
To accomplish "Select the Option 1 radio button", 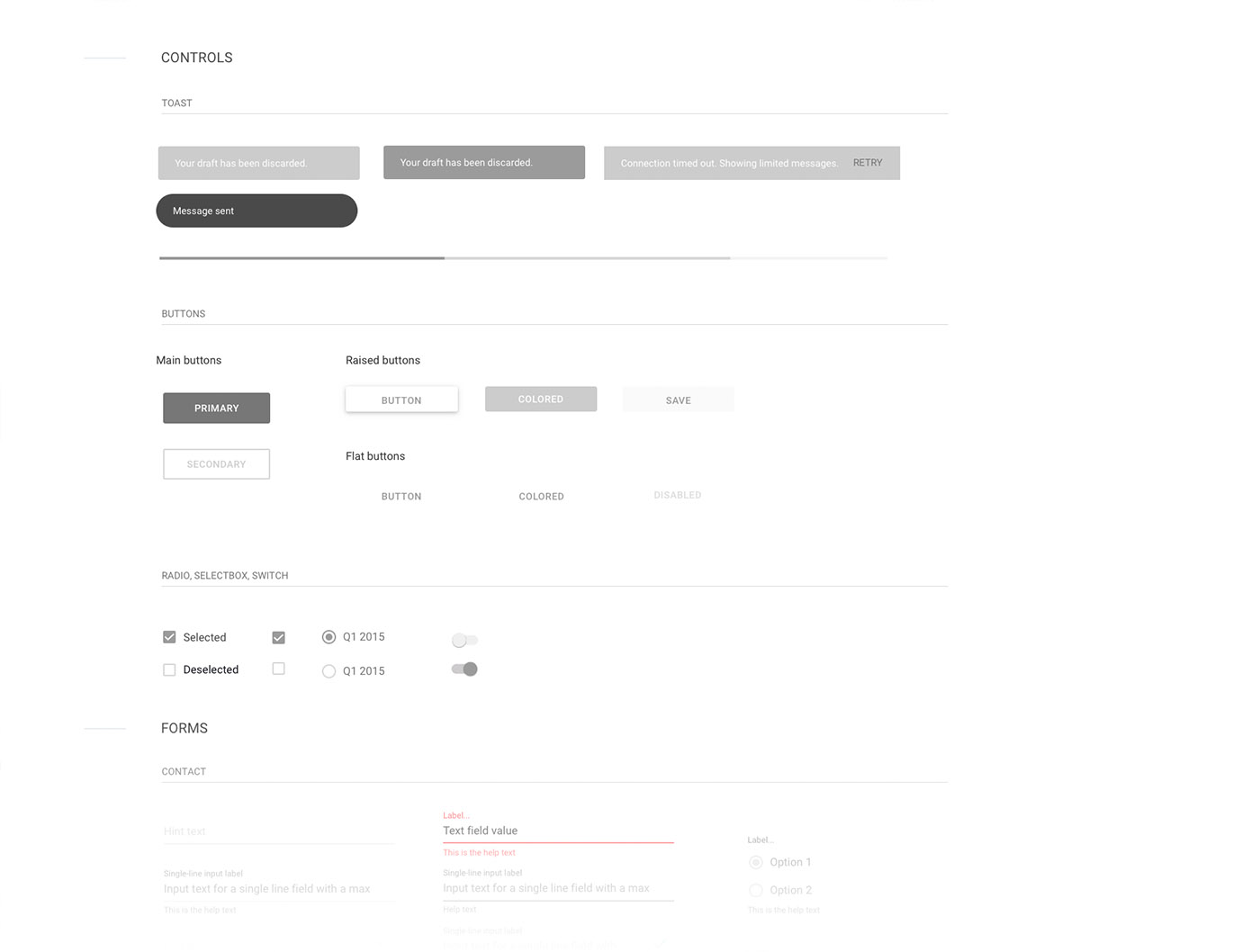I will [x=756, y=862].
